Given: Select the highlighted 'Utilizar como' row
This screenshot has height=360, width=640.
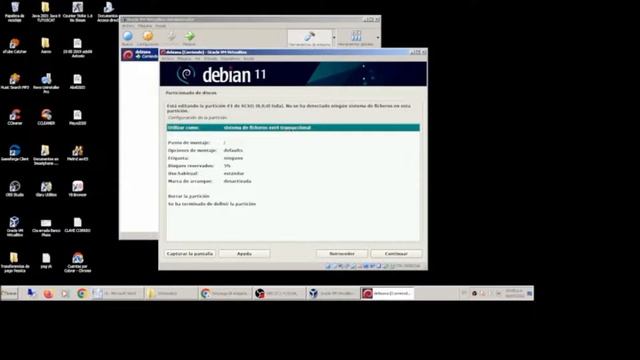Looking at the screenshot, I should [x=293, y=128].
